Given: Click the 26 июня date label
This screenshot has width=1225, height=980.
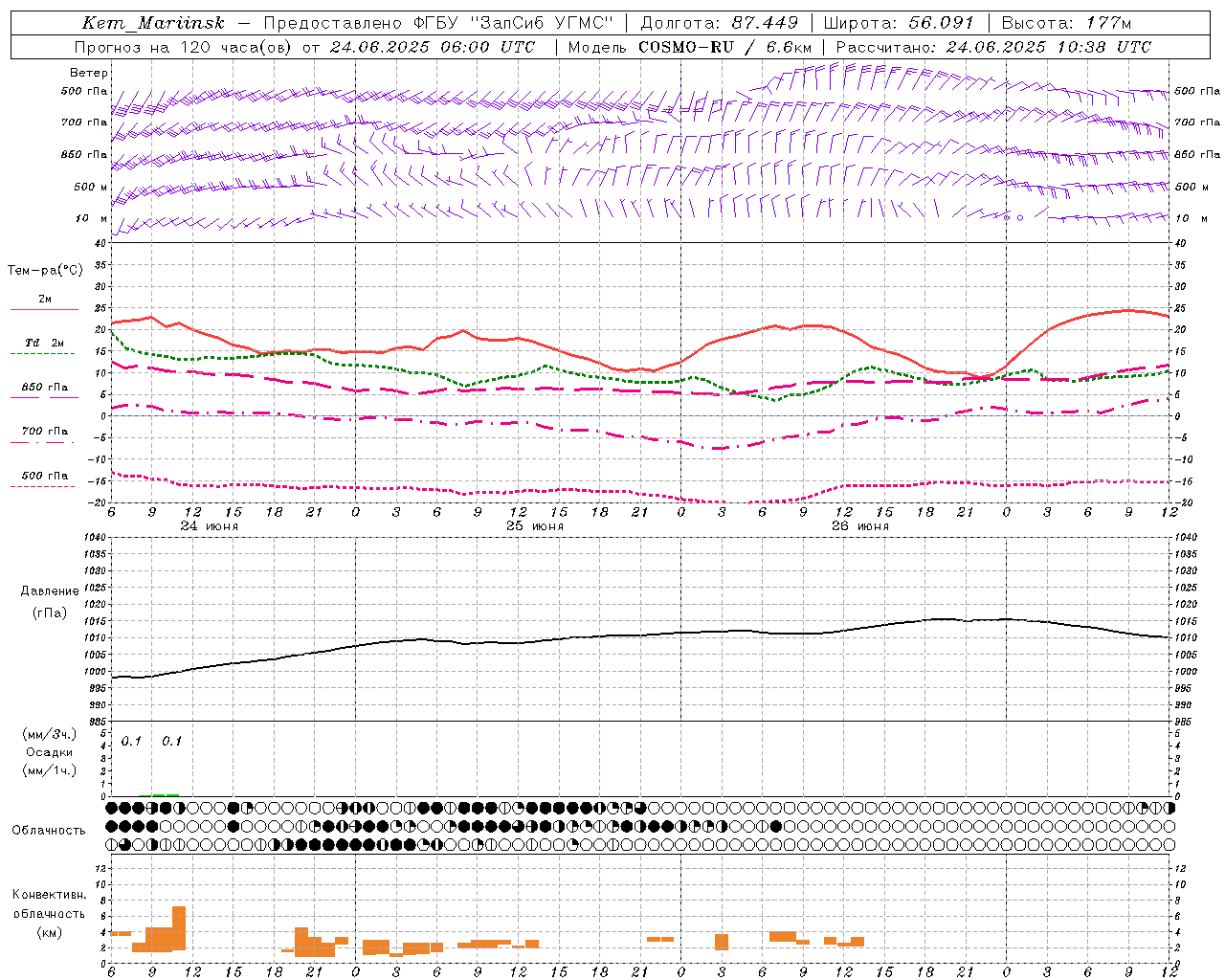Looking at the screenshot, I should pyautogui.click(x=860, y=525).
